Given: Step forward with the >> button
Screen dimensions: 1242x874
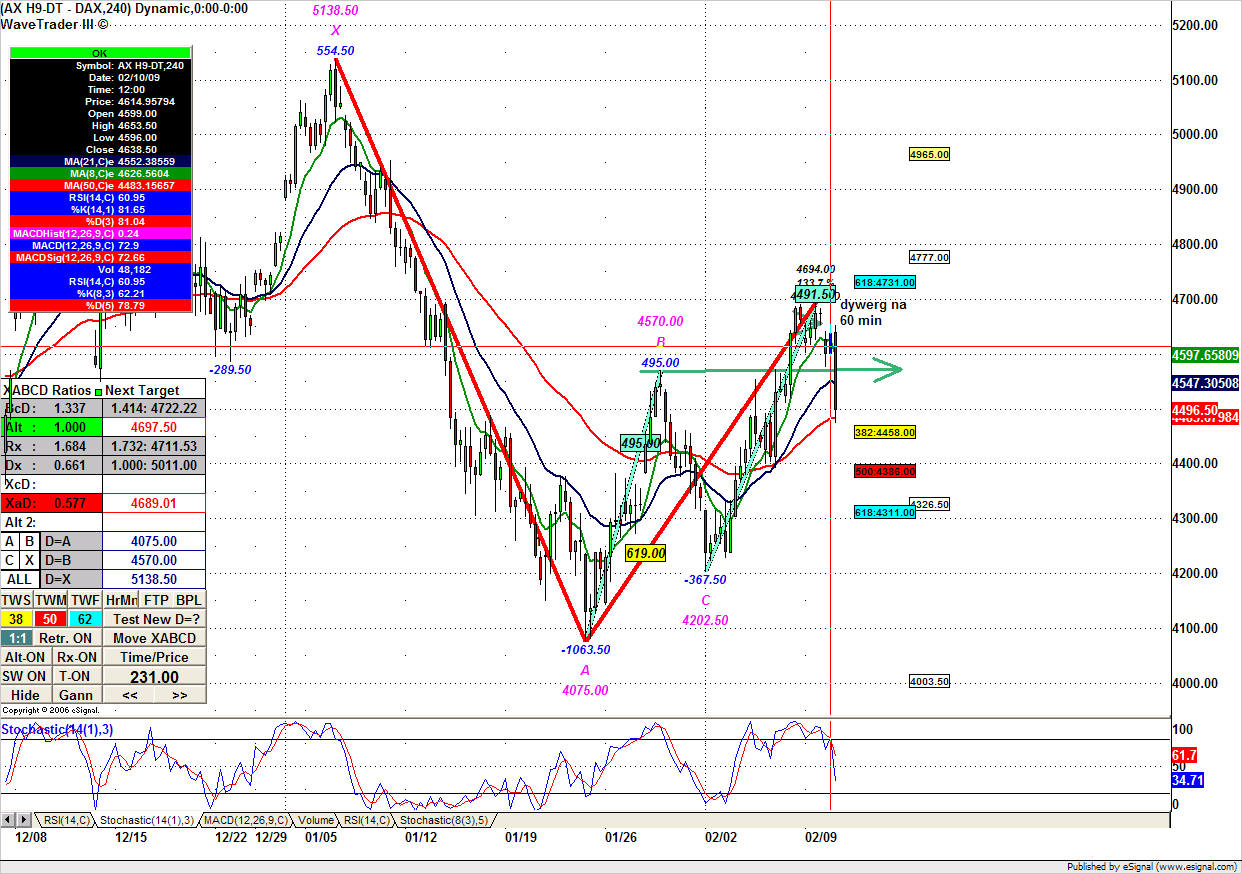Looking at the screenshot, I should [x=180, y=695].
